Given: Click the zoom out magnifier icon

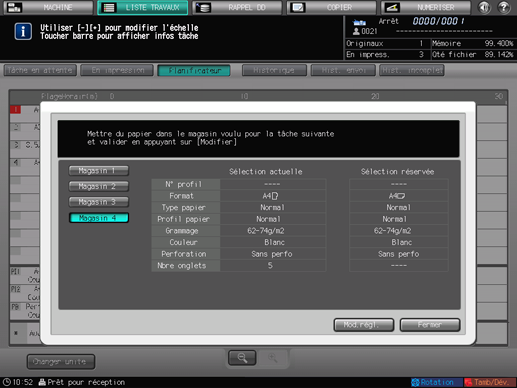Looking at the screenshot, I should click(242, 358).
